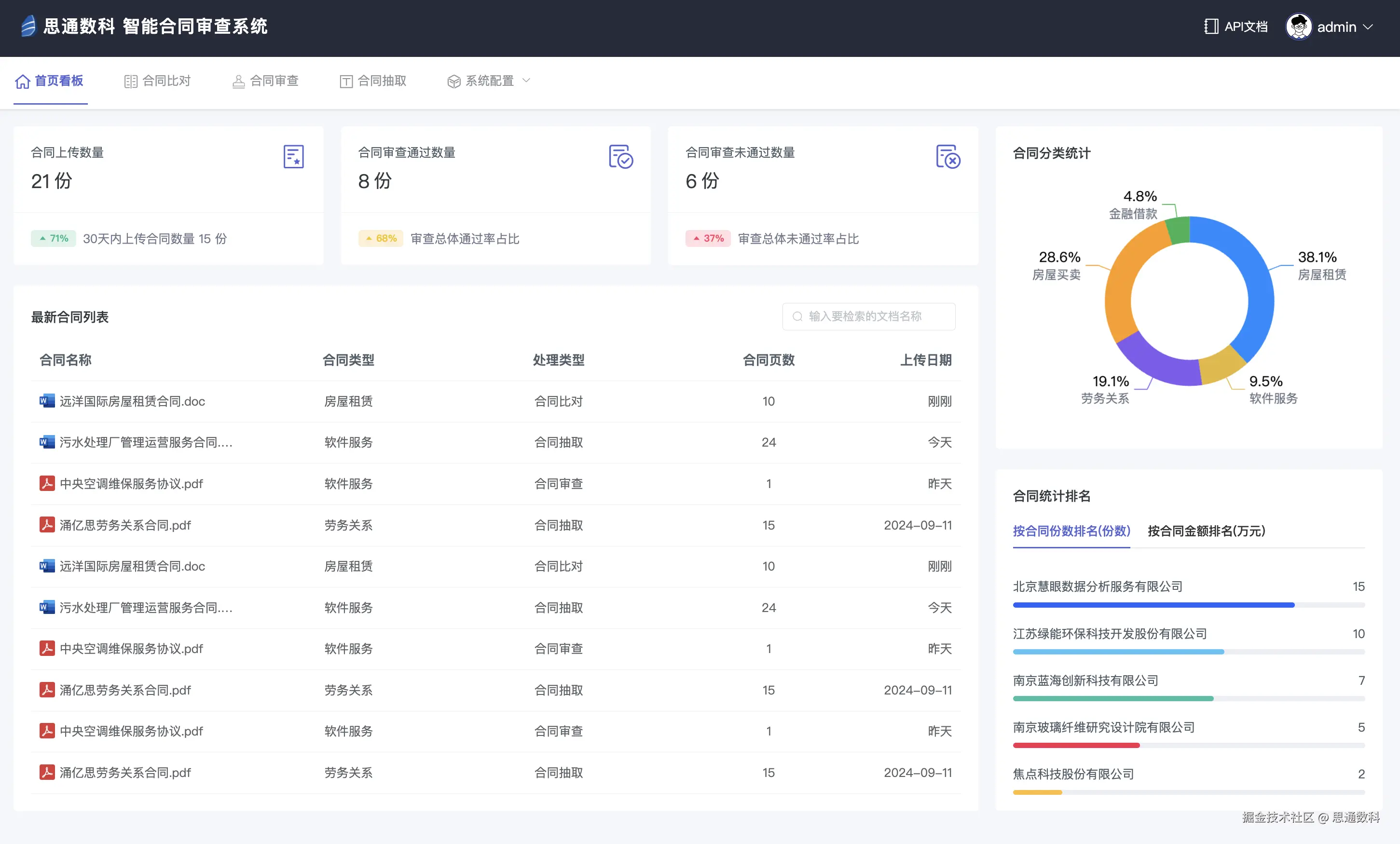Viewport: 1400px width, 844px height.
Task: Expand the admin user dropdown arrow
Action: click(x=1368, y=27)
